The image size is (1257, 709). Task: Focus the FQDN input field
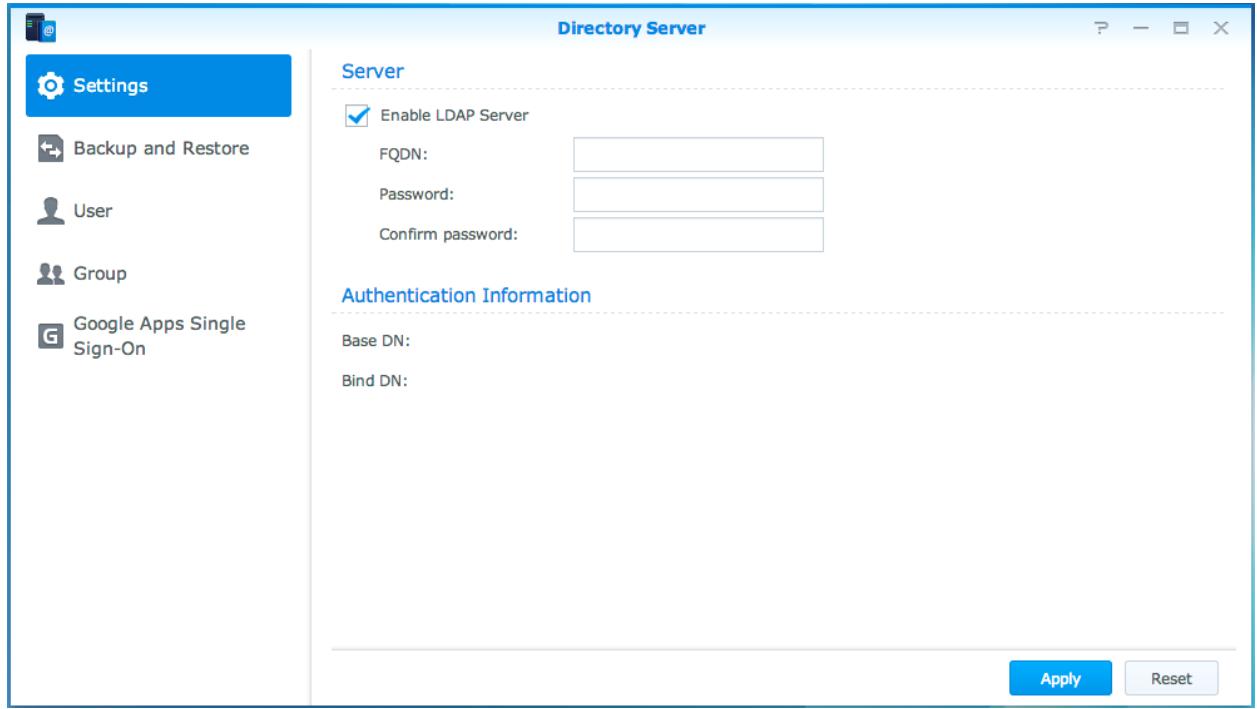click(698, 155)
